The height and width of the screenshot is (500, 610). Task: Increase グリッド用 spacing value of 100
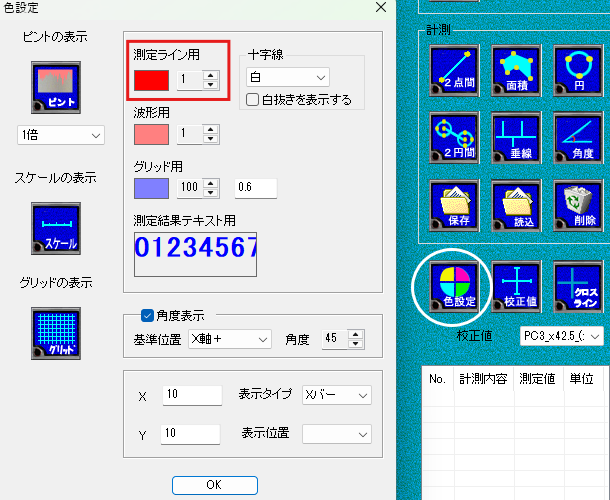211,184
